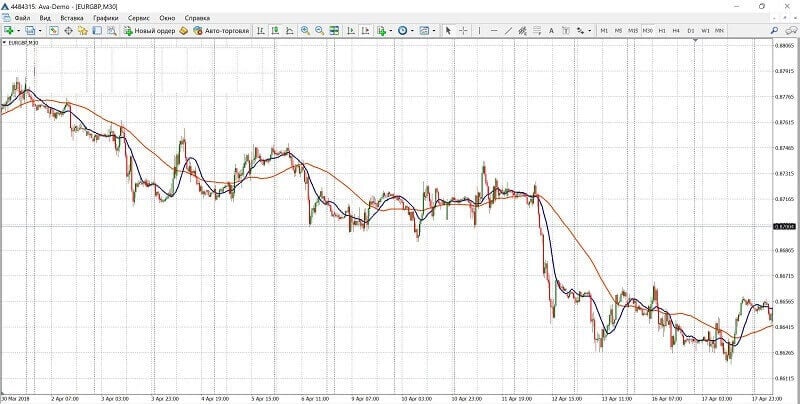Open the Сервис menu
This screenshot has width=800, height=404.
(x=139, y=18)
